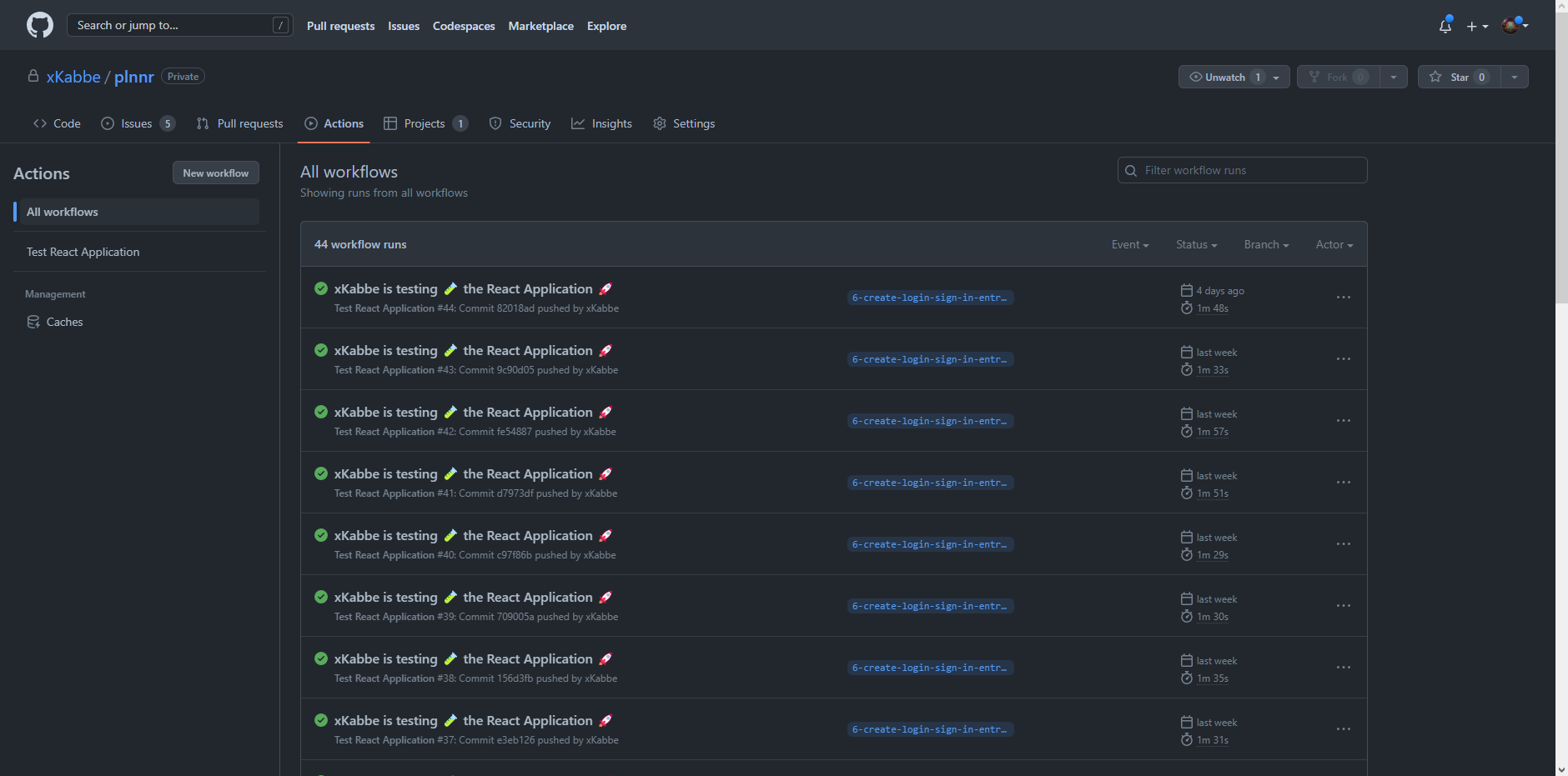This screenshot has height=776, width=1568.
Task: Open workflow run #38 title link
Action: click(x=473, y=658)
